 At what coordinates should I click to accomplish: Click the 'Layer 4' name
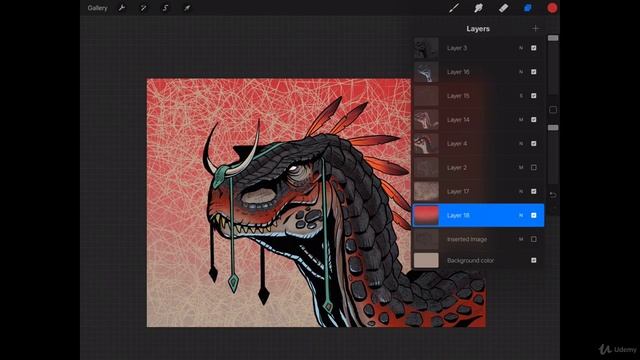pyautogui.click(x=457, y=144)
